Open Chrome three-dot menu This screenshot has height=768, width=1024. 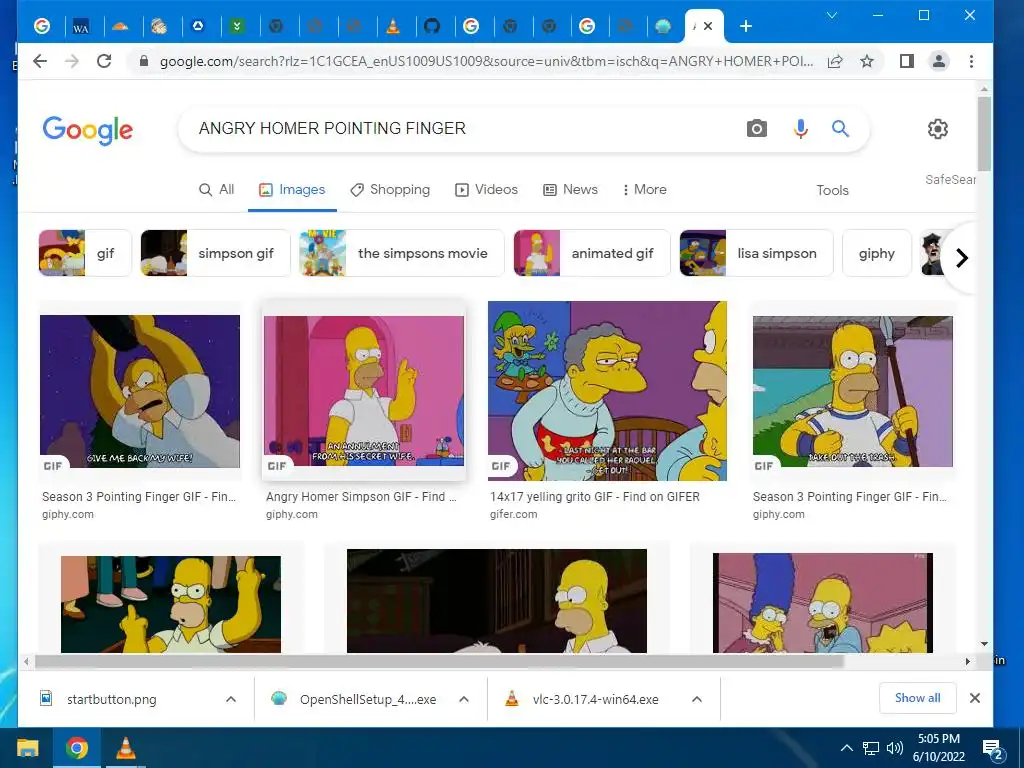(x=971, y=61)
